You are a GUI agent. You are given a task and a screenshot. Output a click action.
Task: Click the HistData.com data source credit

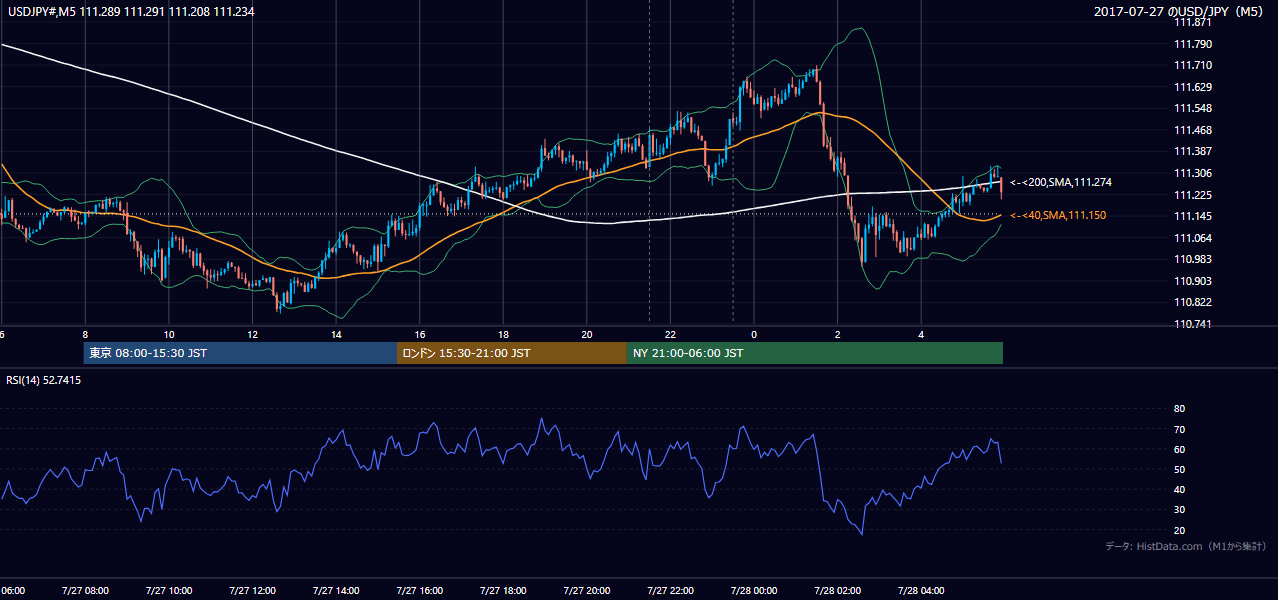1186,546
